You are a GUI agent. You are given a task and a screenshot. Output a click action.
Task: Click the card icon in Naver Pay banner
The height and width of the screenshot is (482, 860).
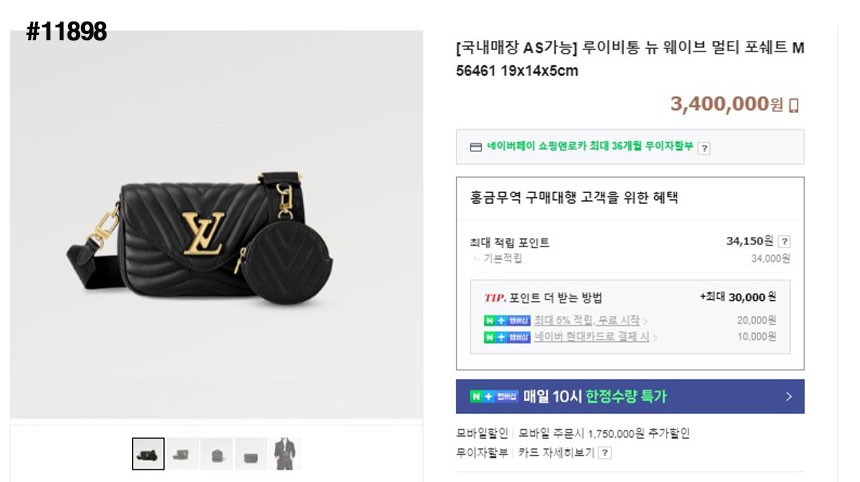[476, 147]
